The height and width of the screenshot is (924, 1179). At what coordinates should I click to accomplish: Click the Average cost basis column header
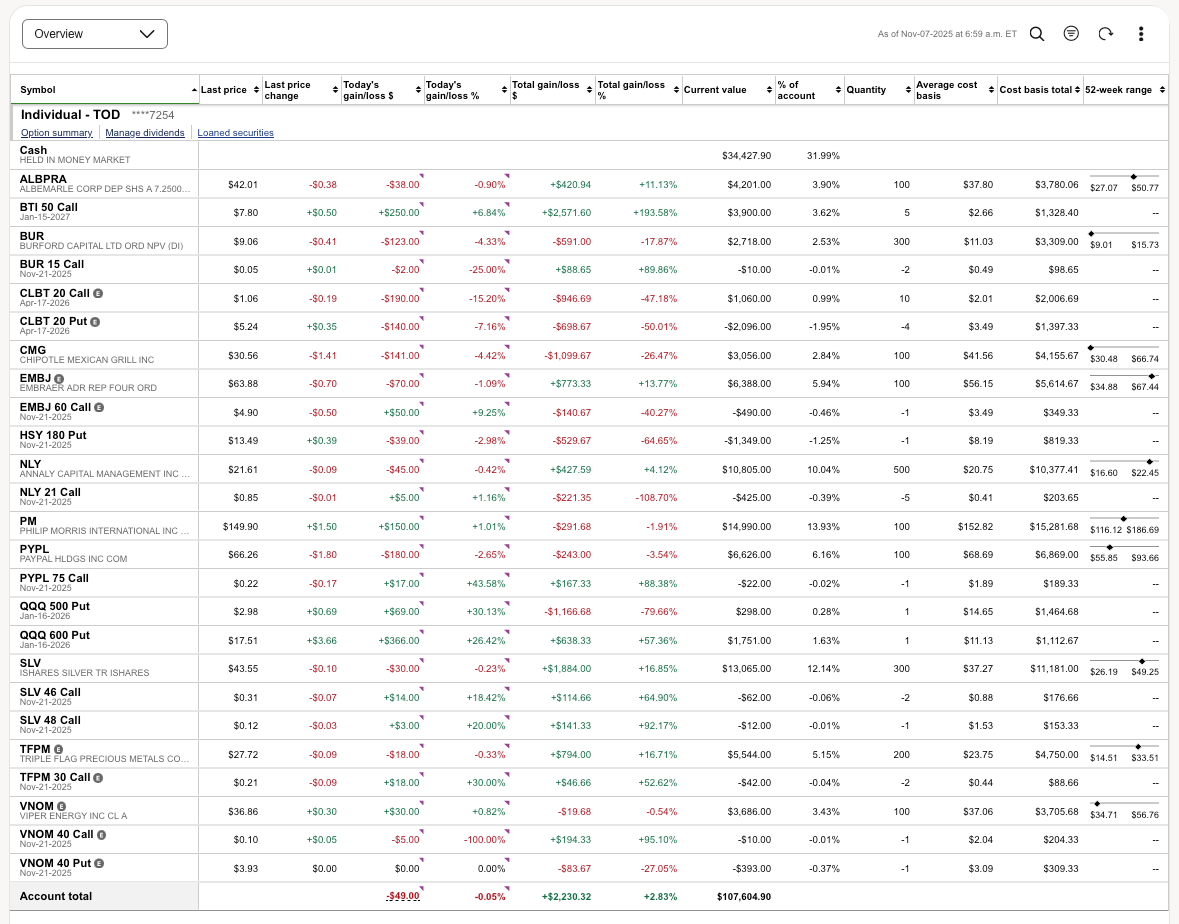coord(946,90)
